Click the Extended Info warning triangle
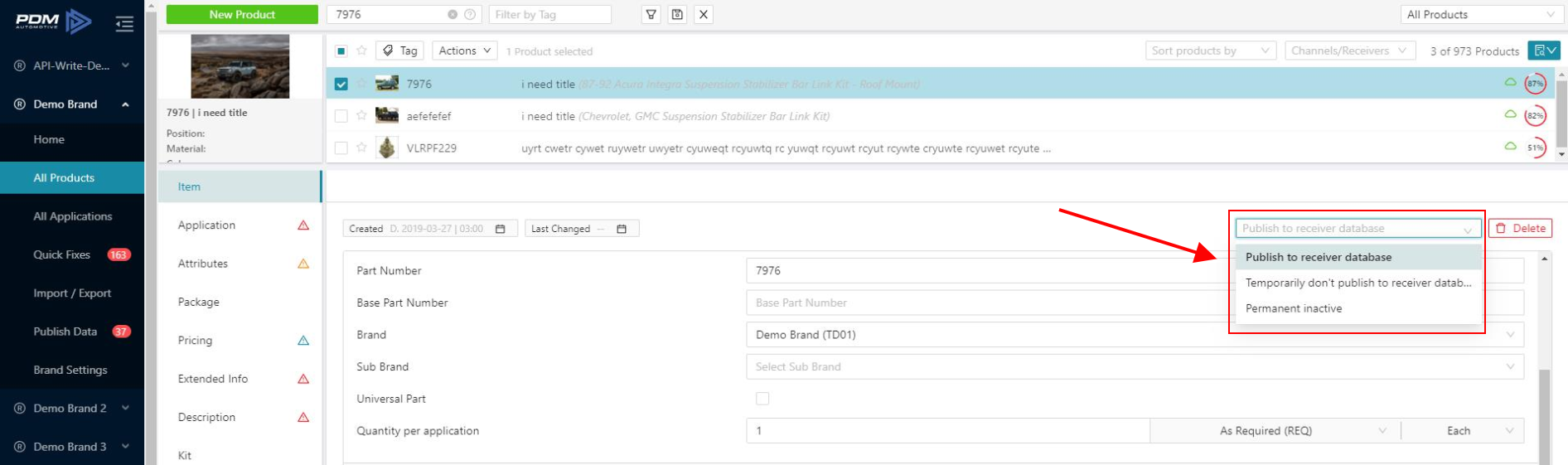The height and width of the screenshot is (465, 1568). pyautogui.click(x=303, y=379)
